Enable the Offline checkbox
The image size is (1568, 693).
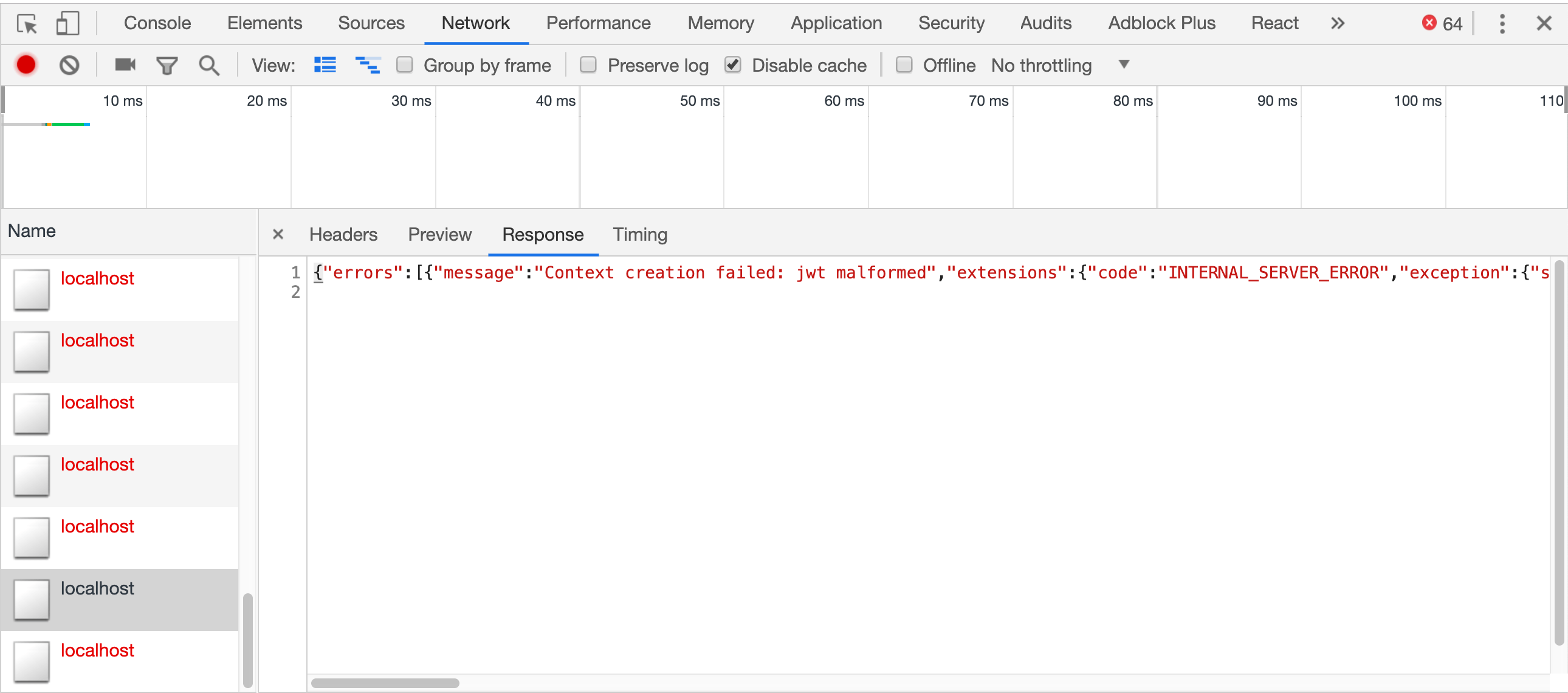pos(904,65)
